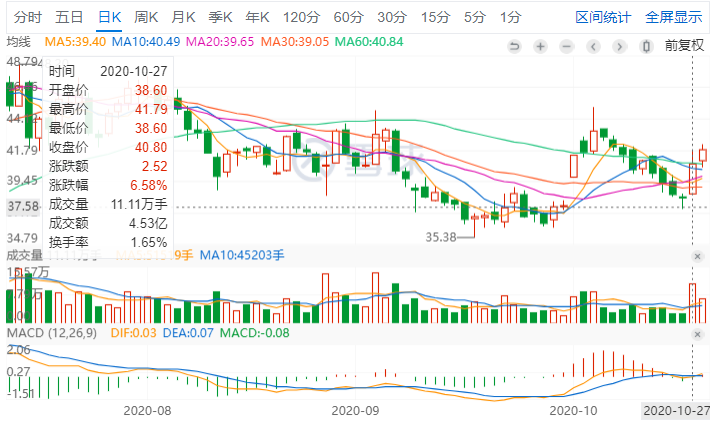Zoom out the chart with minus icon
Screen dimensions: 724x423
tap(567, 46)
